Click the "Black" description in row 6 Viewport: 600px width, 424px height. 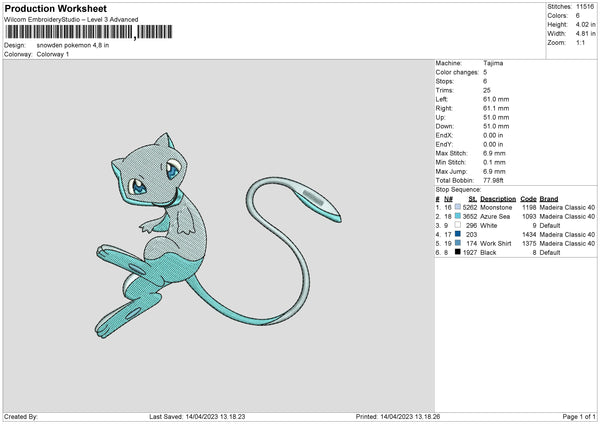click(488, 253)
